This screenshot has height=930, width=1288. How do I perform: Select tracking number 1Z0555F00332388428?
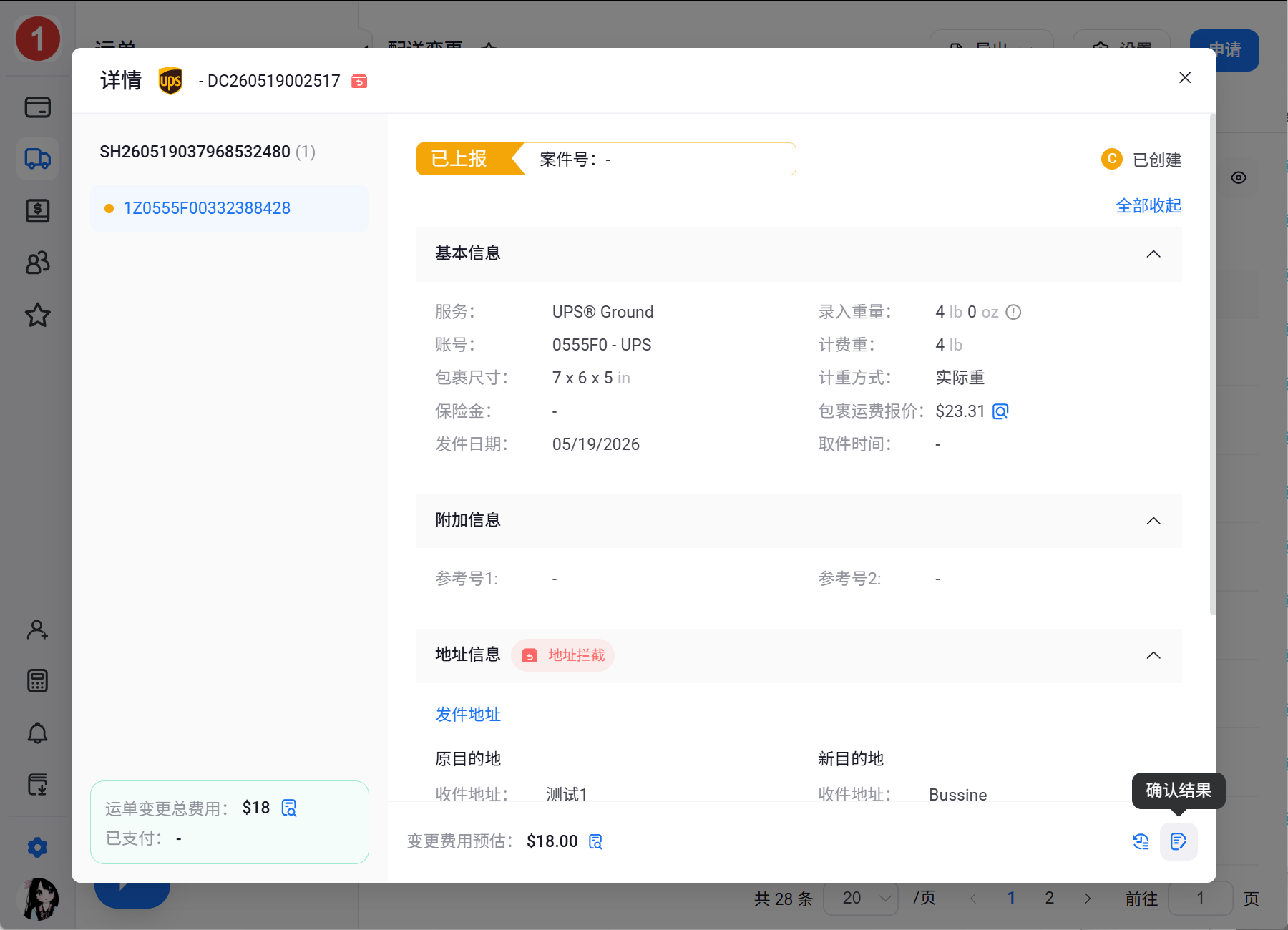tap(207, 208)
